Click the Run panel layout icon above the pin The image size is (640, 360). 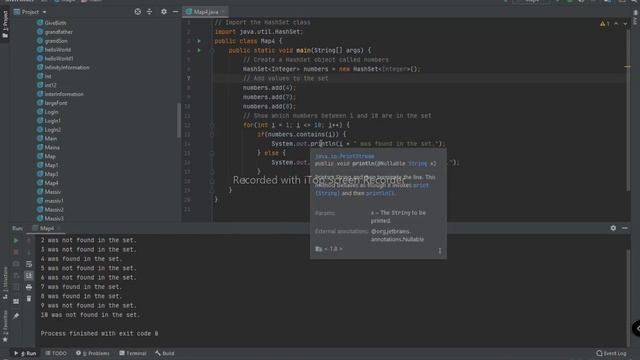16,301
